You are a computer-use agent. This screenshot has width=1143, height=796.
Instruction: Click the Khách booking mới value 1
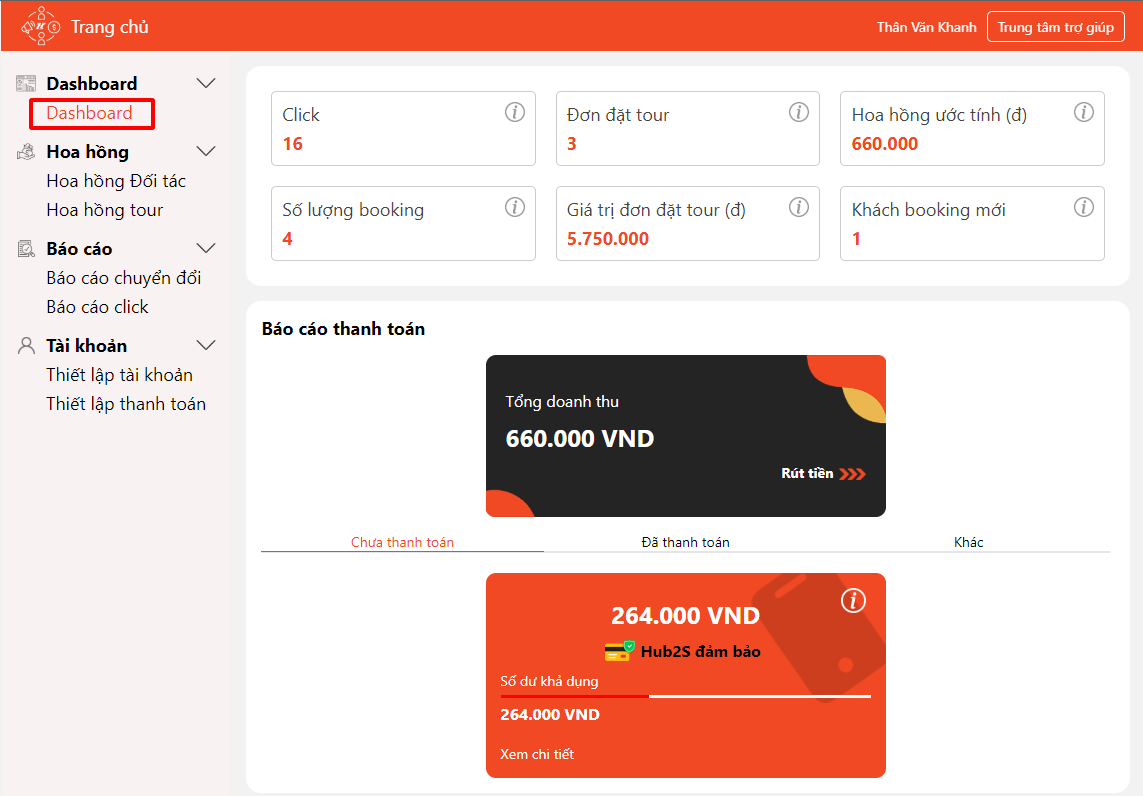coord(857,238)
